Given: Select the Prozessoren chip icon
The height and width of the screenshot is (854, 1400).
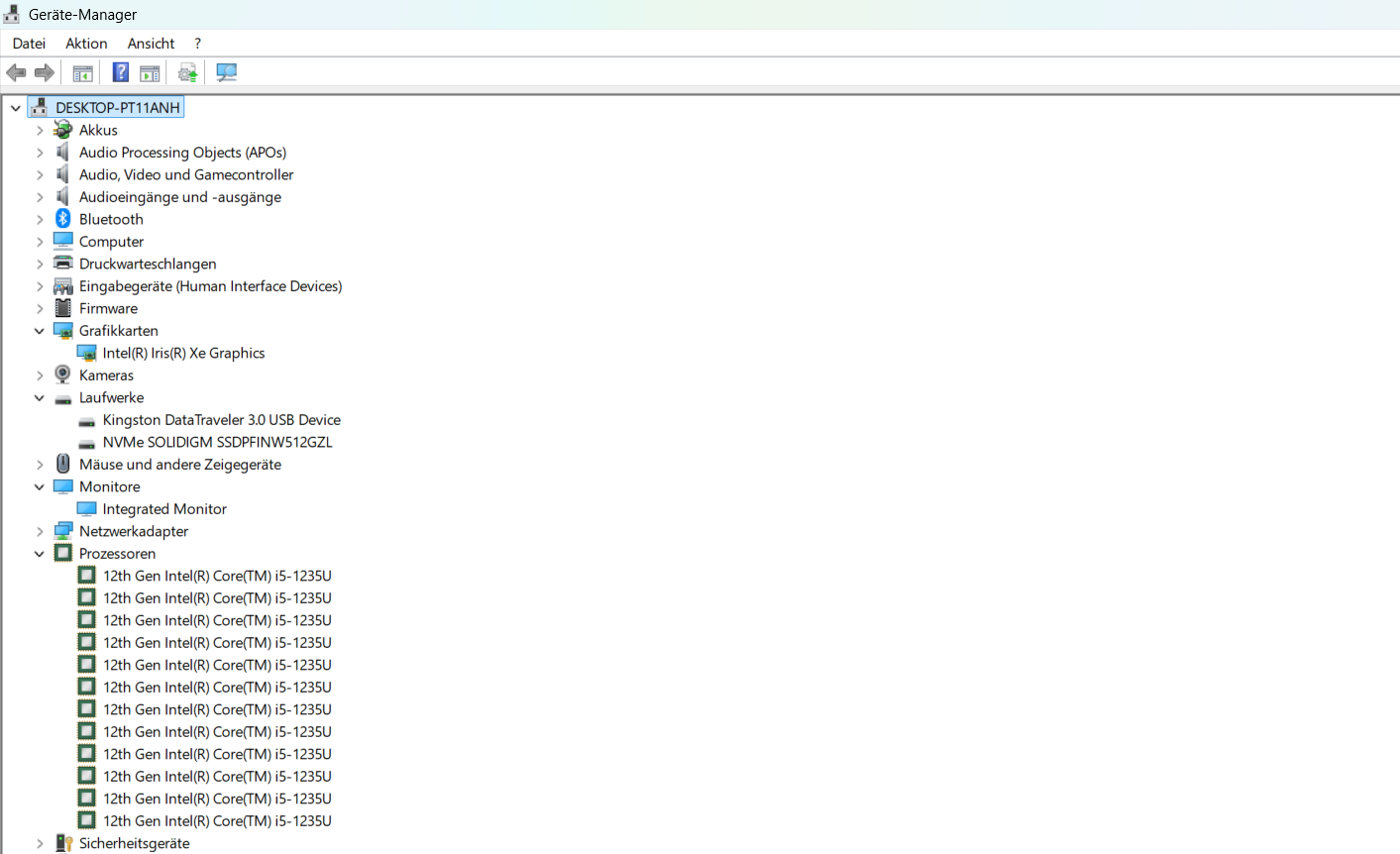Looking at the screenshot, I should click(63, 554).
